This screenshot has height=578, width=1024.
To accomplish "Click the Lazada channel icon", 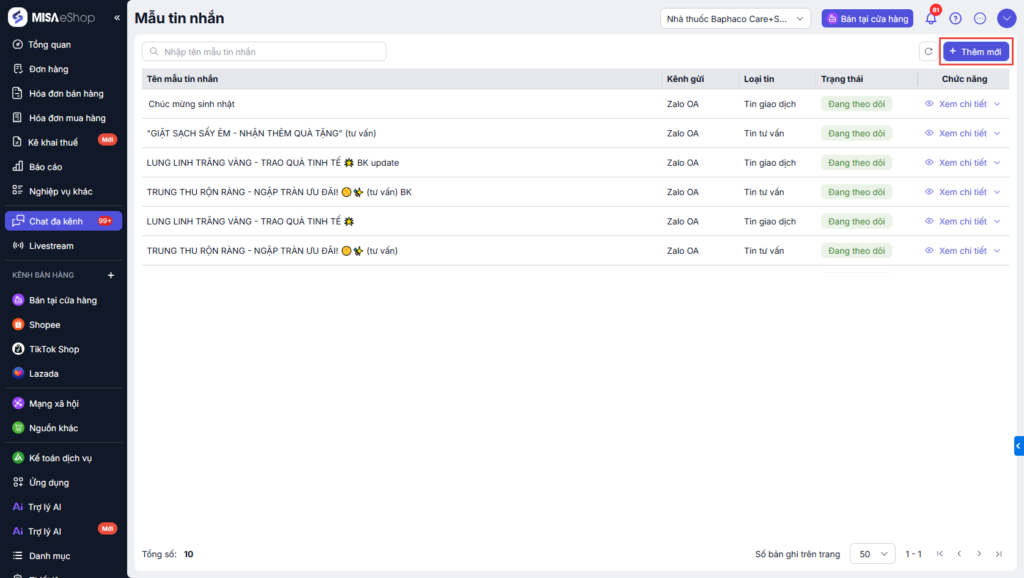I will [x=18, y=373].
